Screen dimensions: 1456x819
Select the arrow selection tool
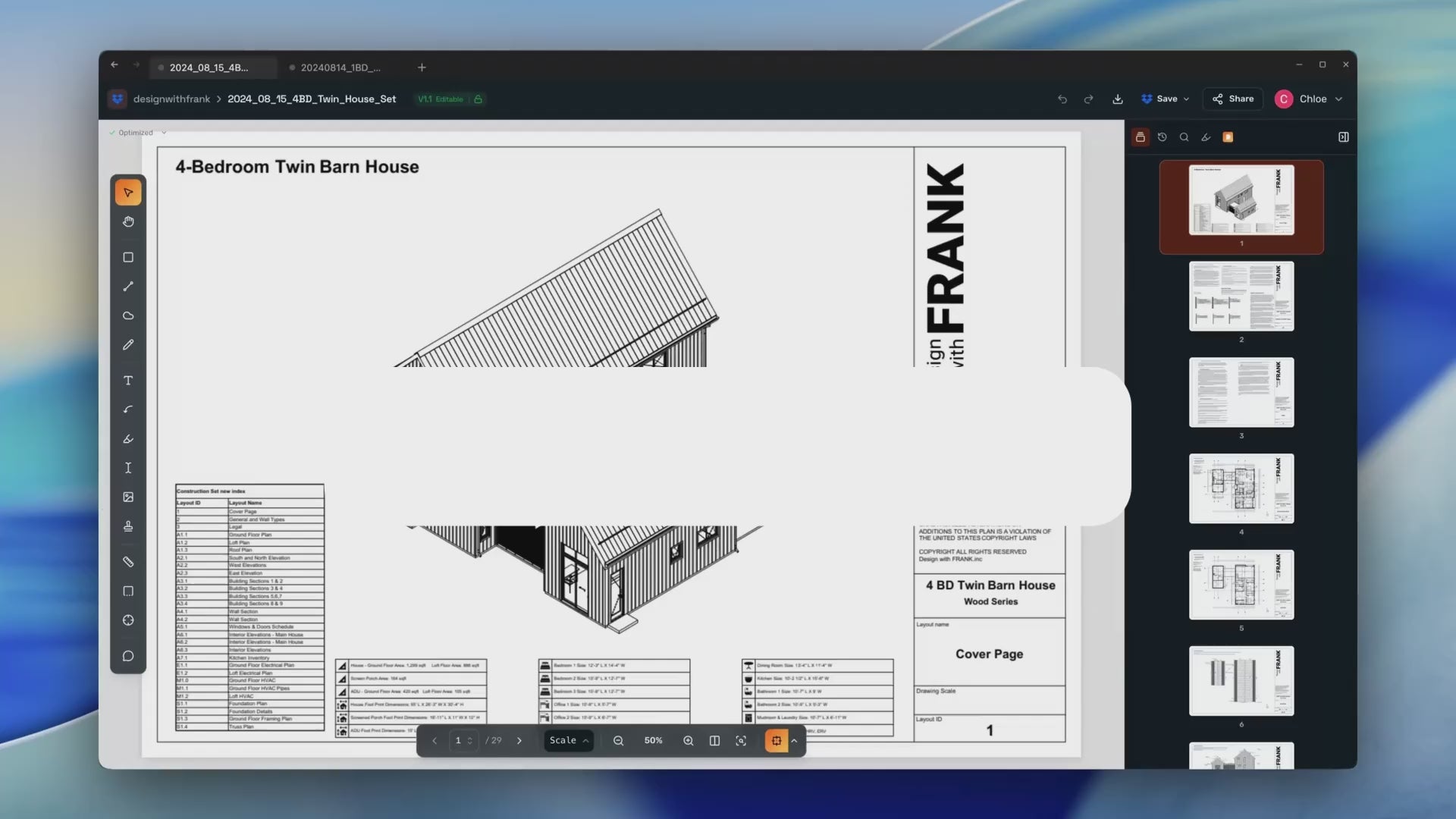tap(128, 193)
